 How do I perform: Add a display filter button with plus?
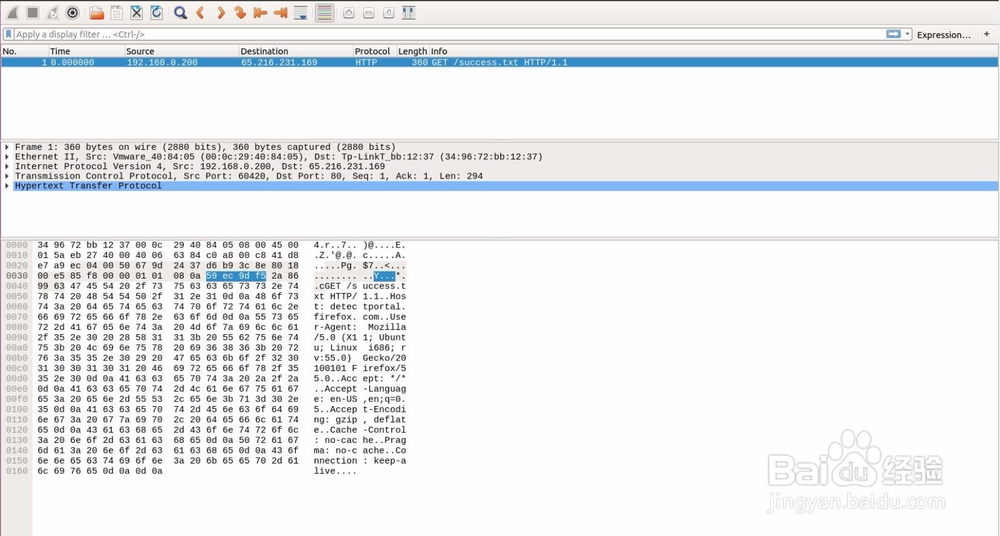coord(987,34)
